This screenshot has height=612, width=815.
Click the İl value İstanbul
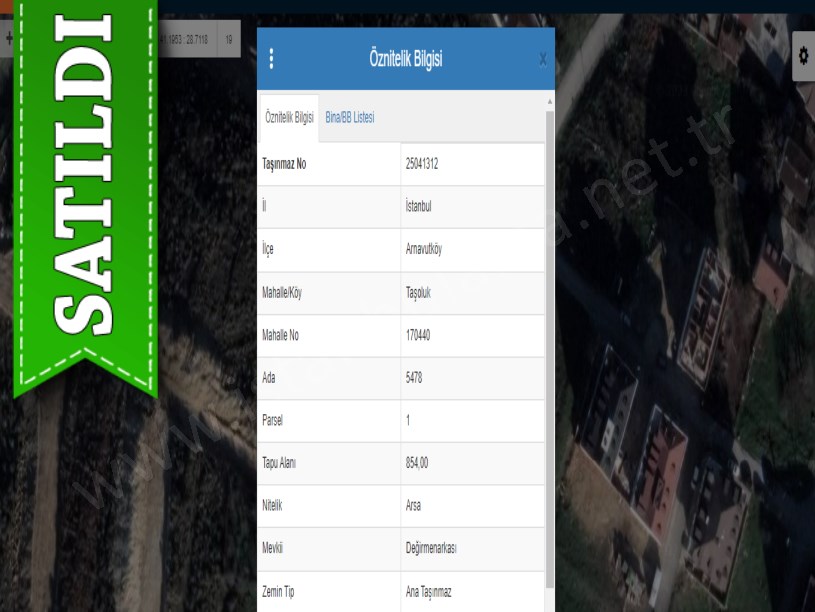419,207
